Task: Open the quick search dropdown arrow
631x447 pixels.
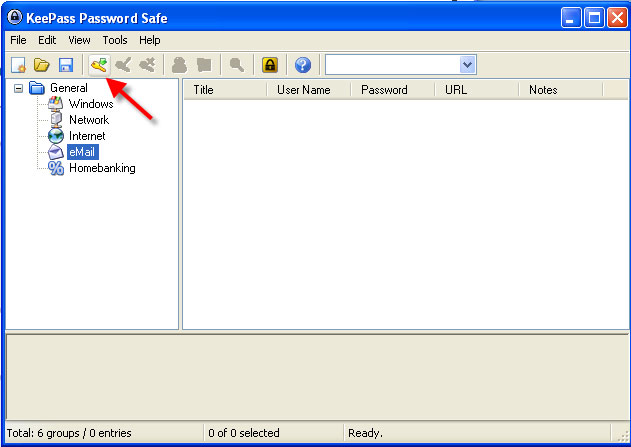Action: click(x=467, y=65)
